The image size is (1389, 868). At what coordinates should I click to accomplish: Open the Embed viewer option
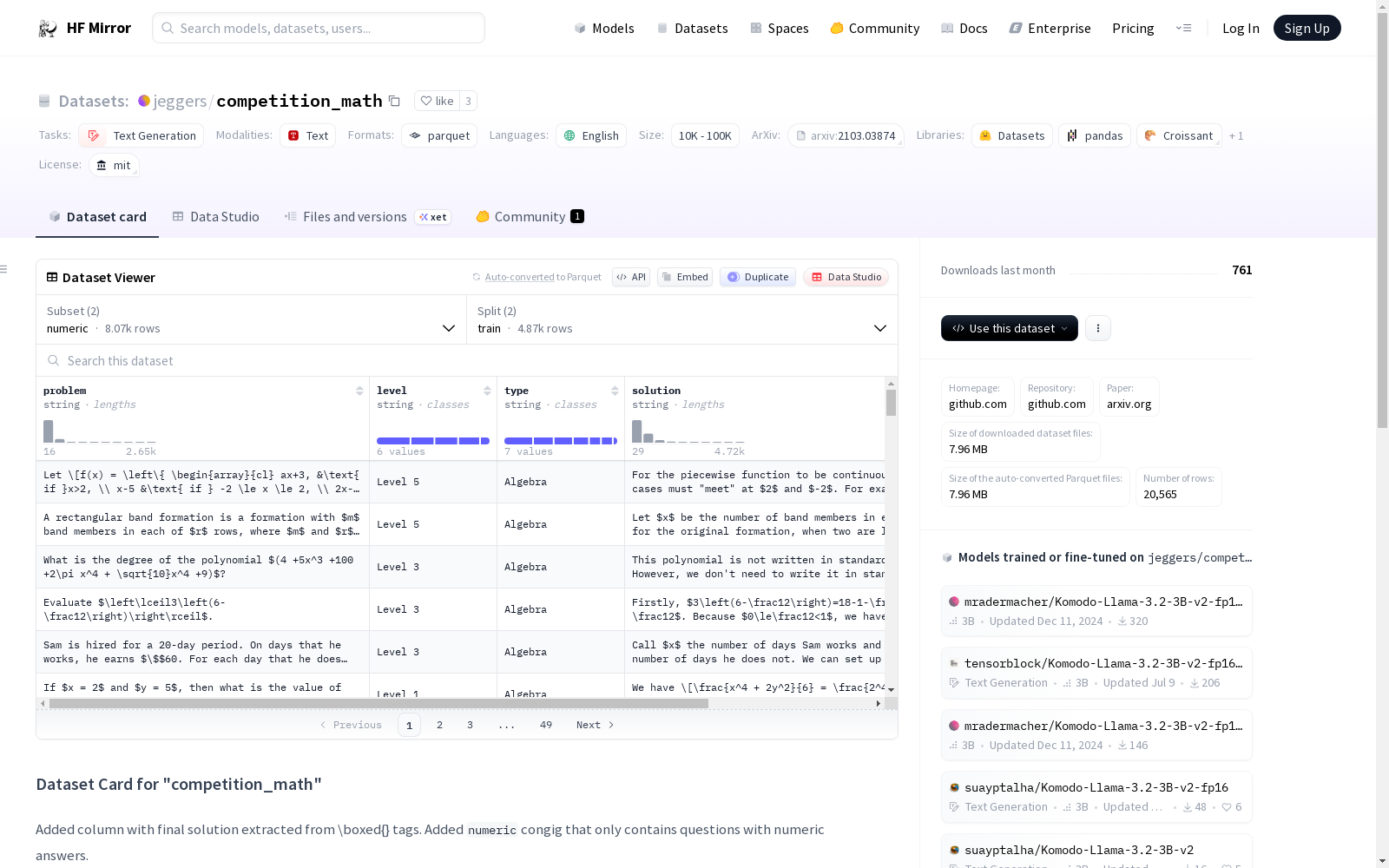coord(685,277)
